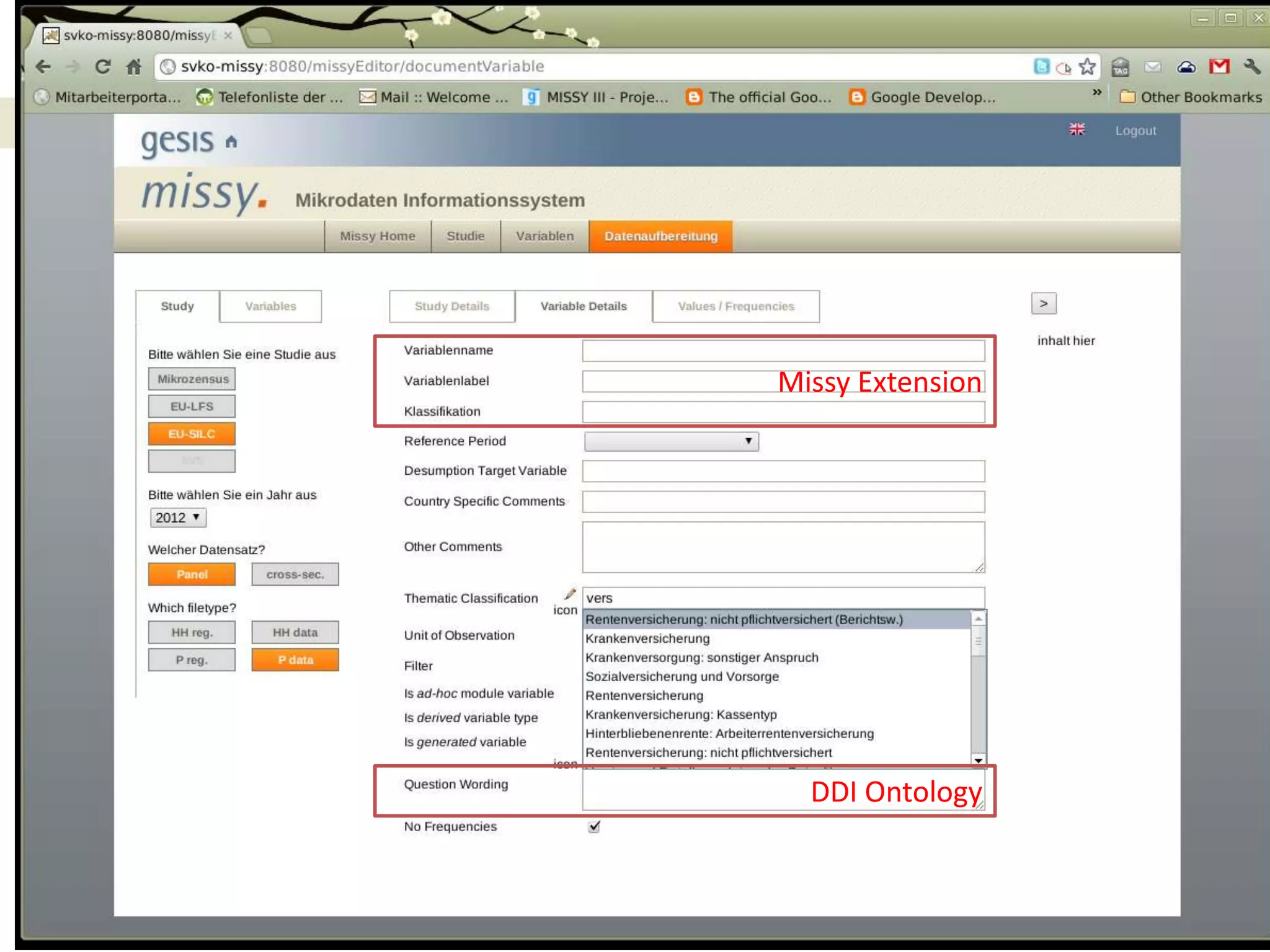Open the Google Develop... bookmark
This screenshot has height=952, width=1270.
pyautogui.click(x=923, y=97)
